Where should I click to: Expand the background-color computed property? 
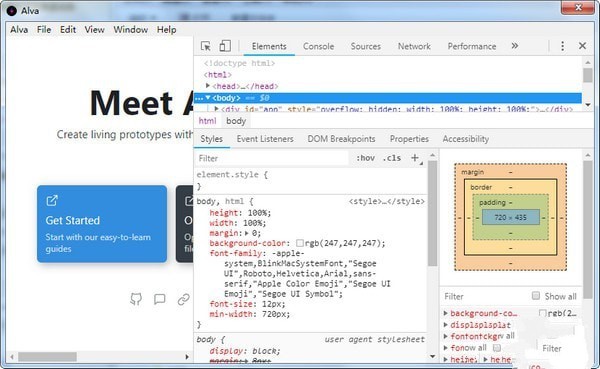pos(445,313)
